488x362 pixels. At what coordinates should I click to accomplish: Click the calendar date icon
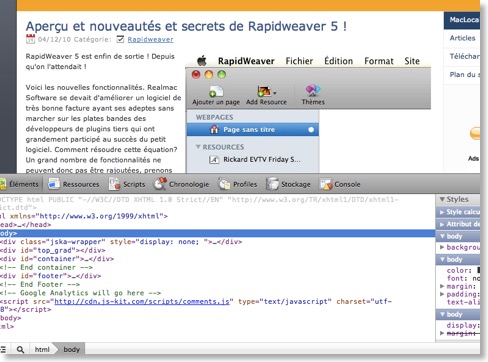[x=30, y=39]
